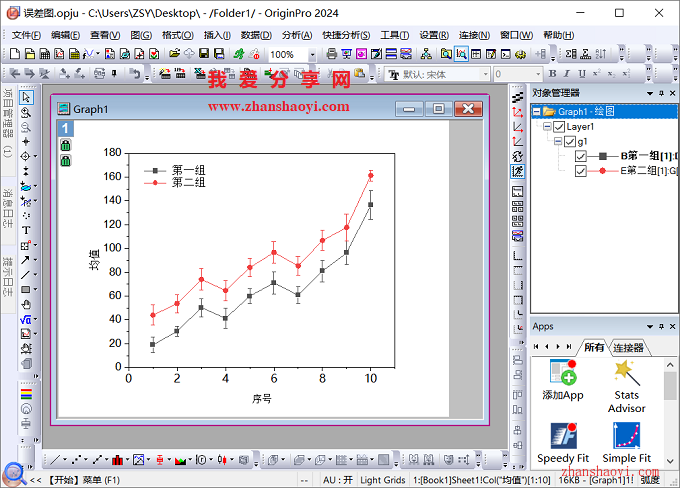Select the Zoom In tool
This screenshot has width=680, height=488.
[26, 112]
